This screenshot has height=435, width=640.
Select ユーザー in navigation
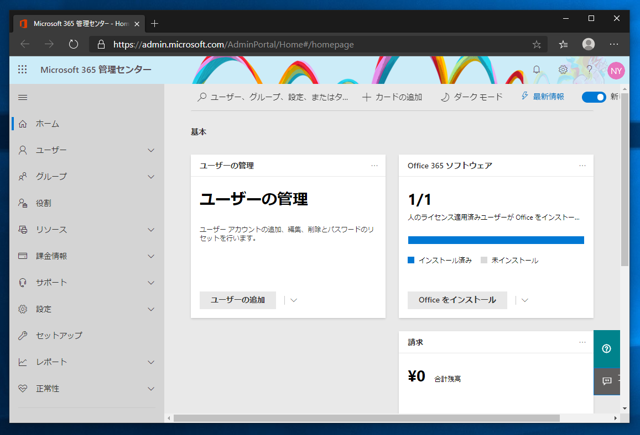[x=51, y=150]
